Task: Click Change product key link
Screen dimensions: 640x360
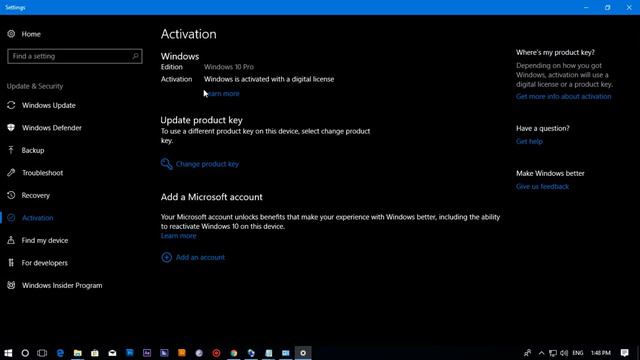Action: [207, 164]
